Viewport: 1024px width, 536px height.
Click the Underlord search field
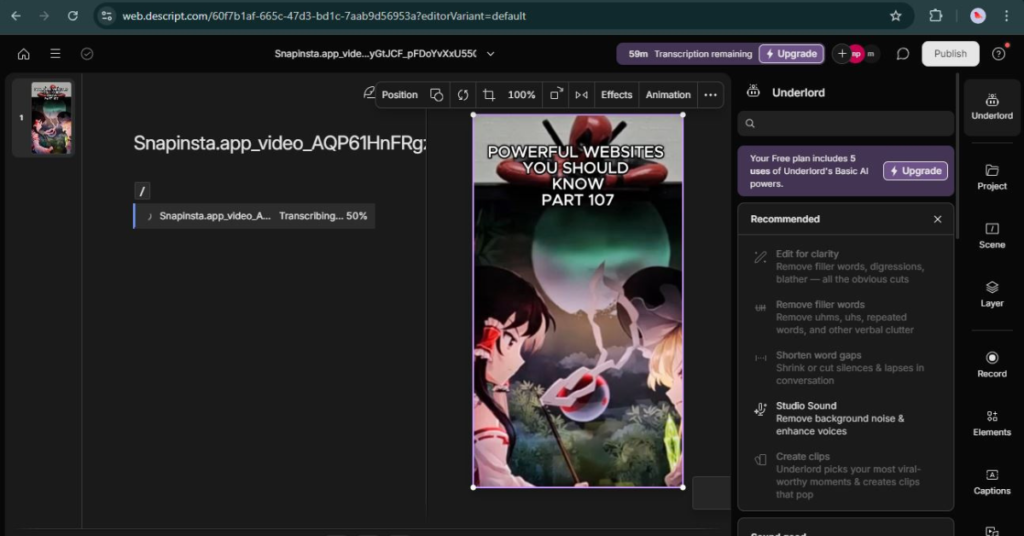846,123
